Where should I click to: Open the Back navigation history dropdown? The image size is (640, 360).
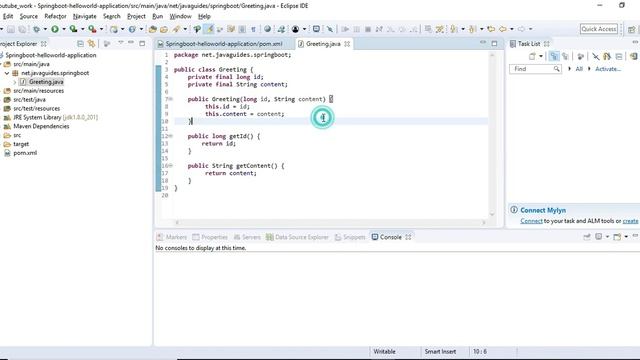click(512, 29)
